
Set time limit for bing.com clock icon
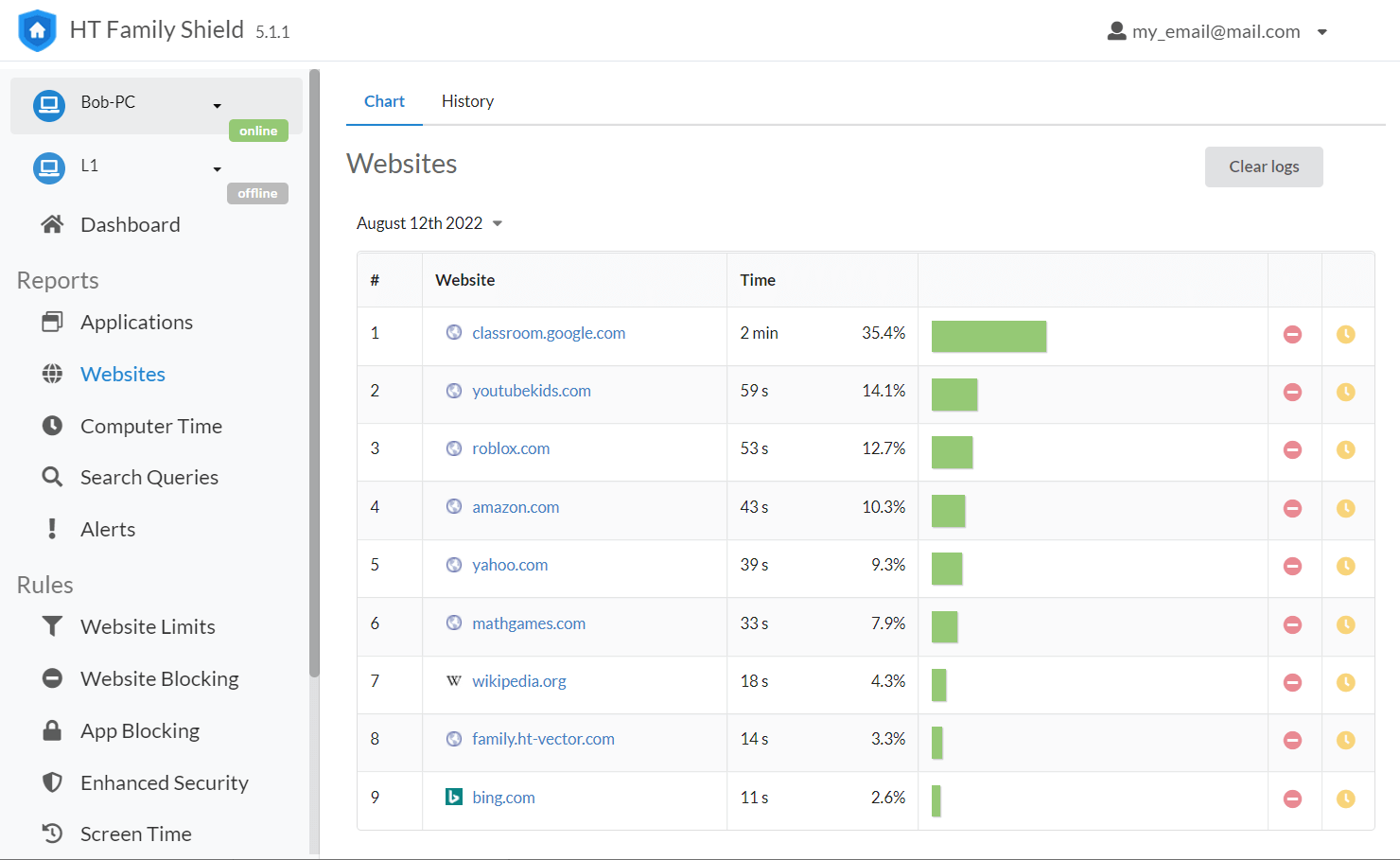[x=1345, y=799]
